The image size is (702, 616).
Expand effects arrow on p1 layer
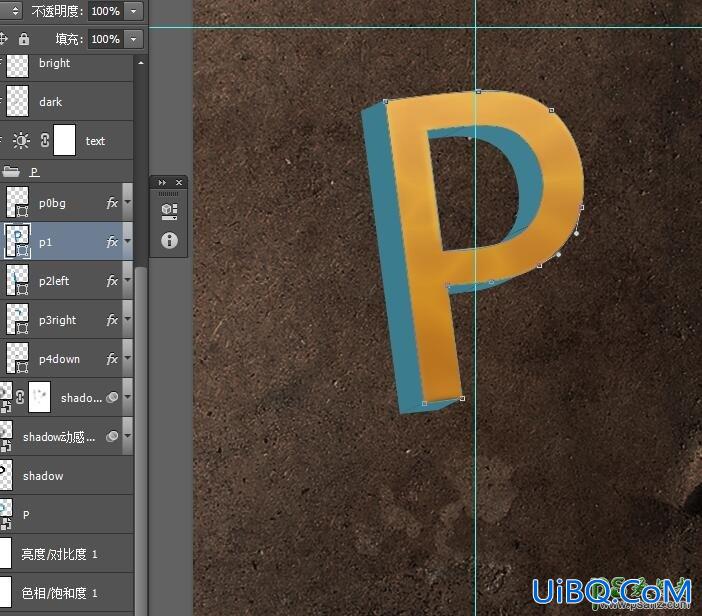[x=128, y=241]
